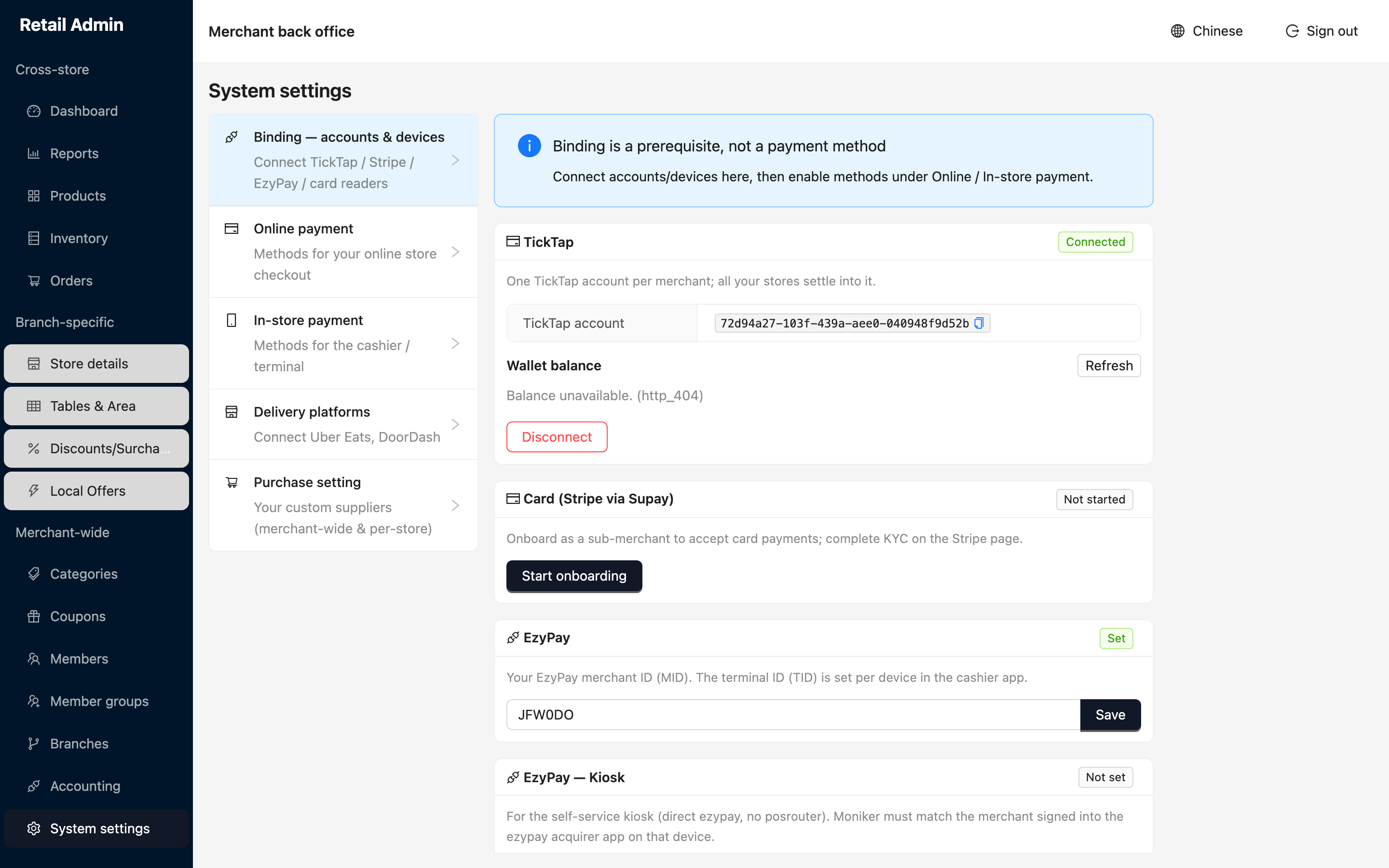Screen dimensions: 1389x868
Task: Switch language to Chinese
Action: click(x=1207, y=31)
